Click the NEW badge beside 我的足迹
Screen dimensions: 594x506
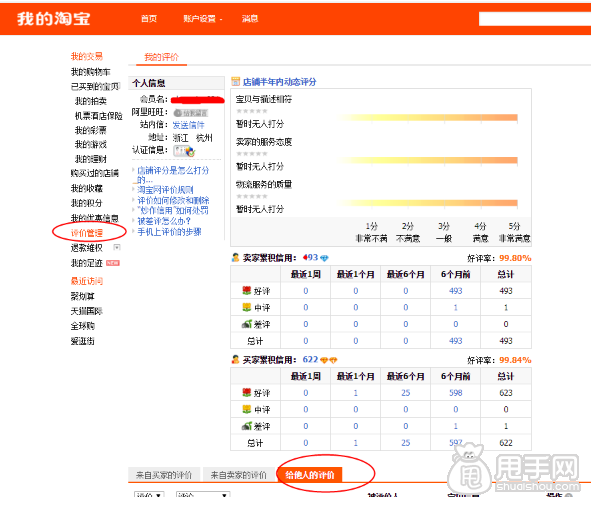pos(113,263)
